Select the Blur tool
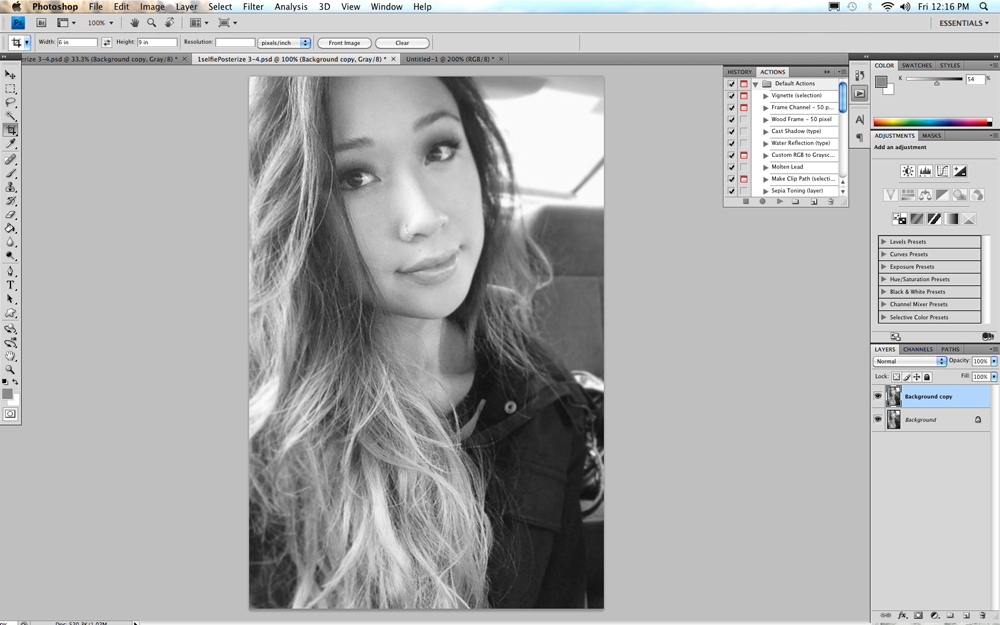The width and height of the screenshot is (1000, 625). (x=10, y=242)
